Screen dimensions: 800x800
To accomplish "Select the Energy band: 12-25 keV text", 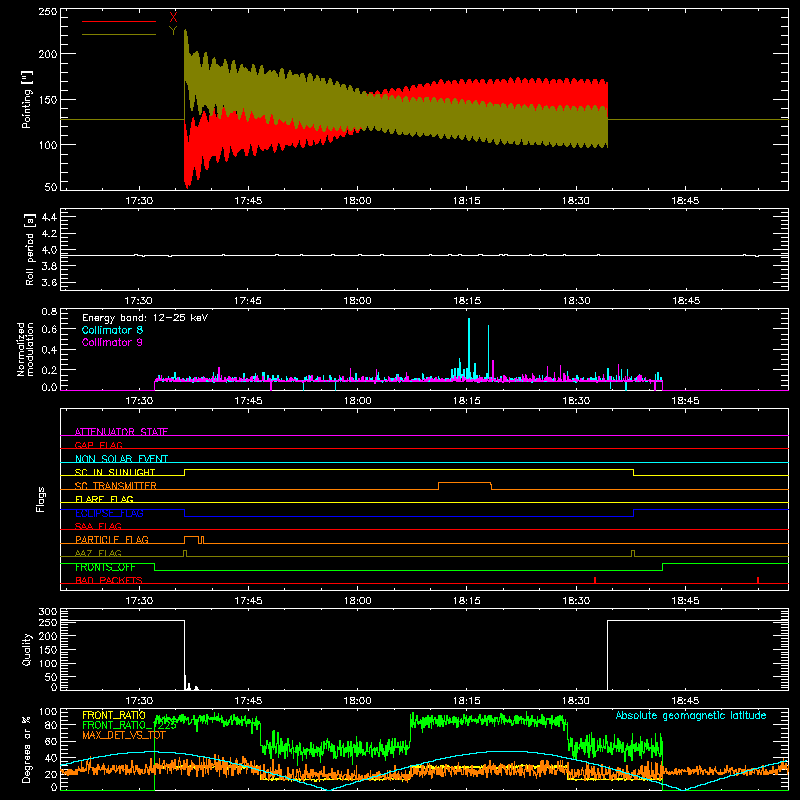I will tap(145, 318).
